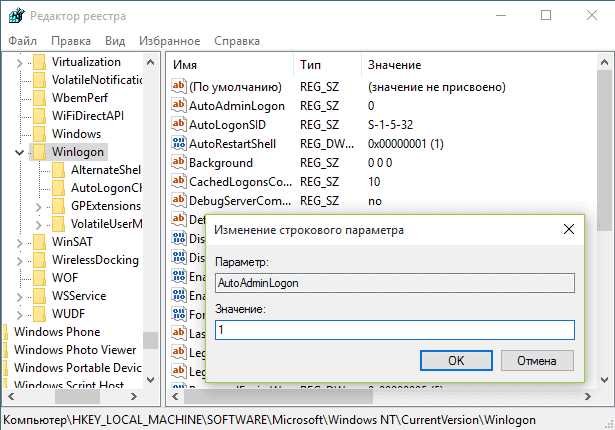Collapse the Winlogon tree node
The image size is (615, 430).
click(x=20, y=153)
